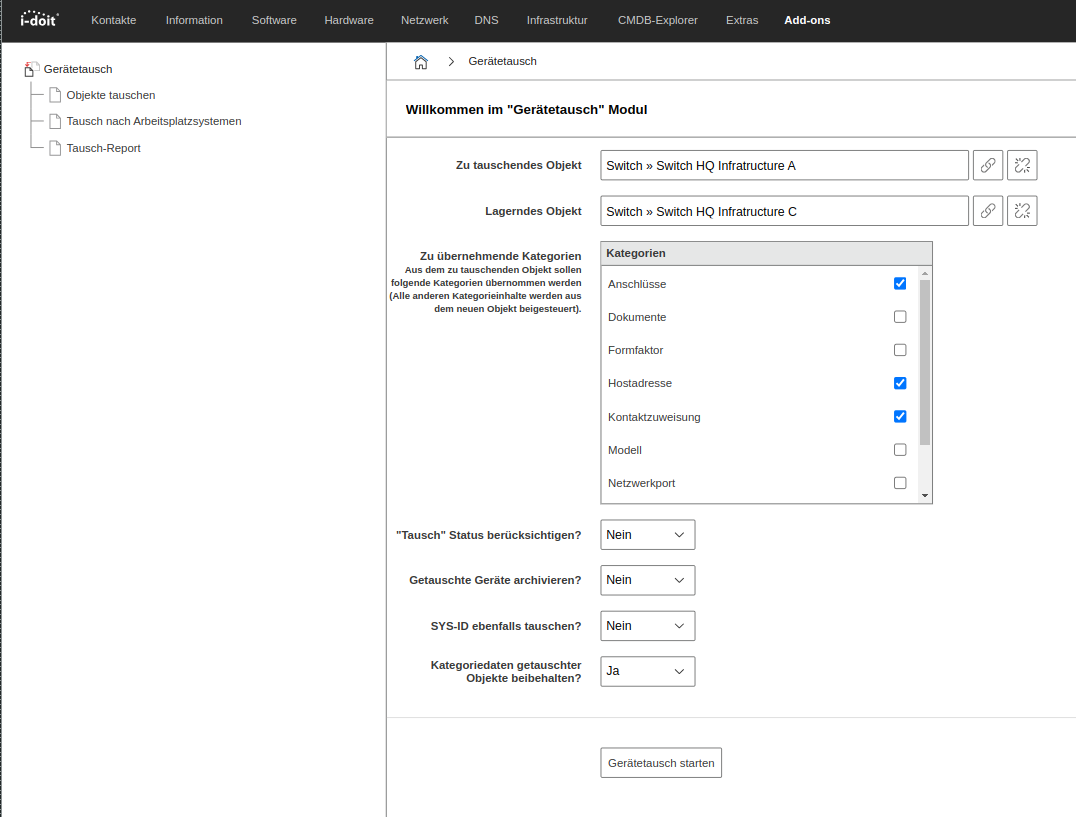Check the Netzwerkport category

pyautogui.click(x=900, y=483)
